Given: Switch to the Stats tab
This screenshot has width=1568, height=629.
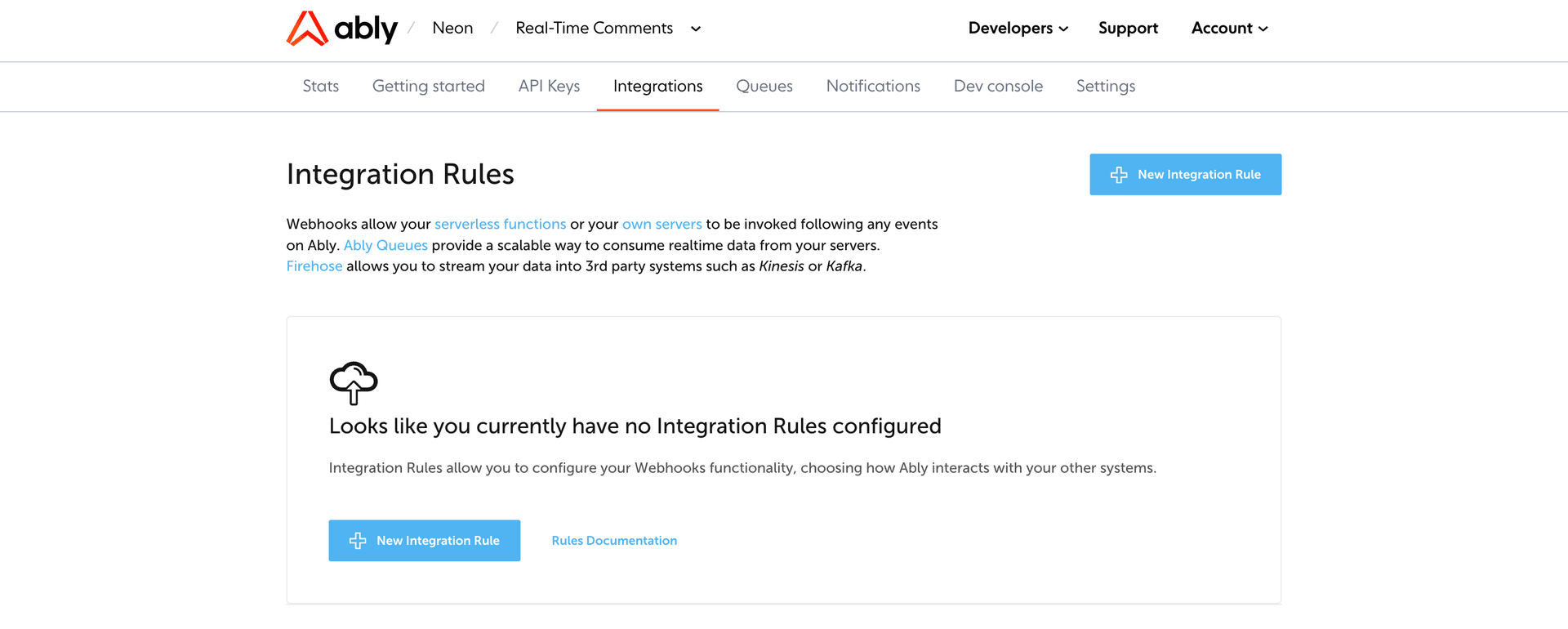Looking at the screenshot, I should pyautogui.click(x=320, y=87).
